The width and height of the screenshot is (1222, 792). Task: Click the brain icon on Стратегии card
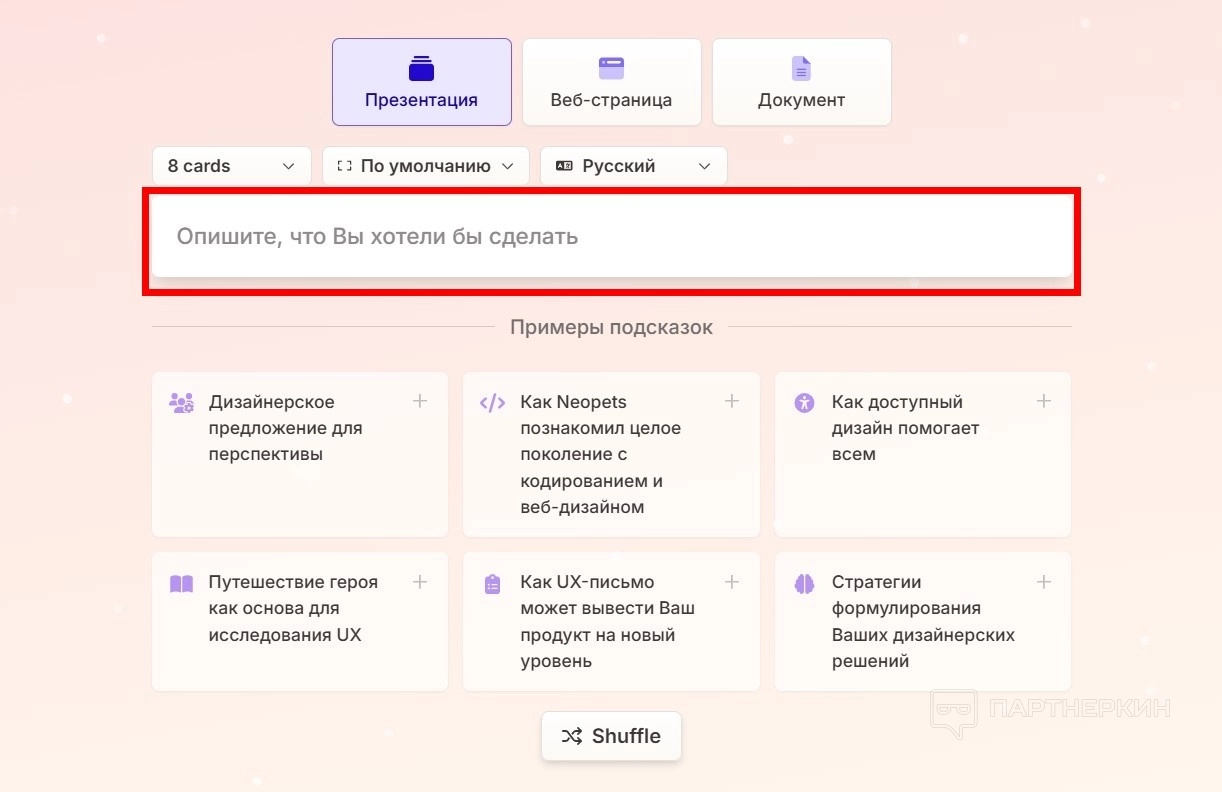pyautogui.click(x=804, y=584)
